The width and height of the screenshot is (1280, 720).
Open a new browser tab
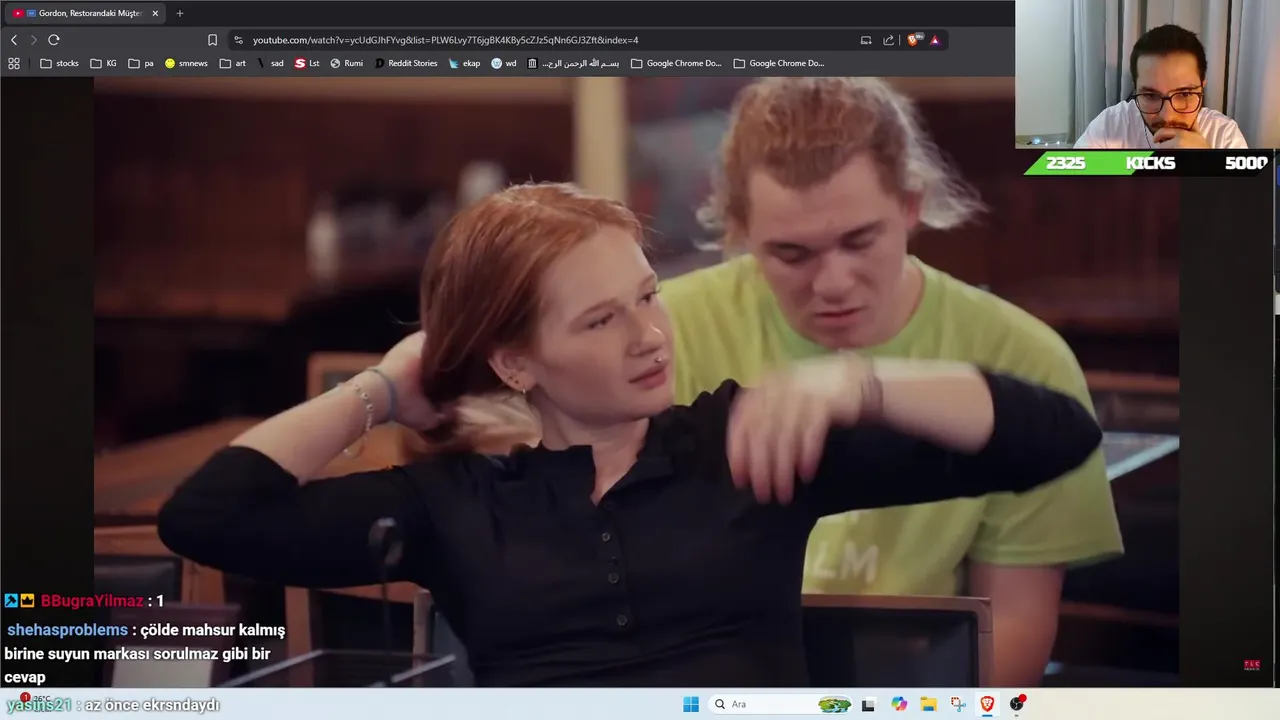[x=180, y=13]
